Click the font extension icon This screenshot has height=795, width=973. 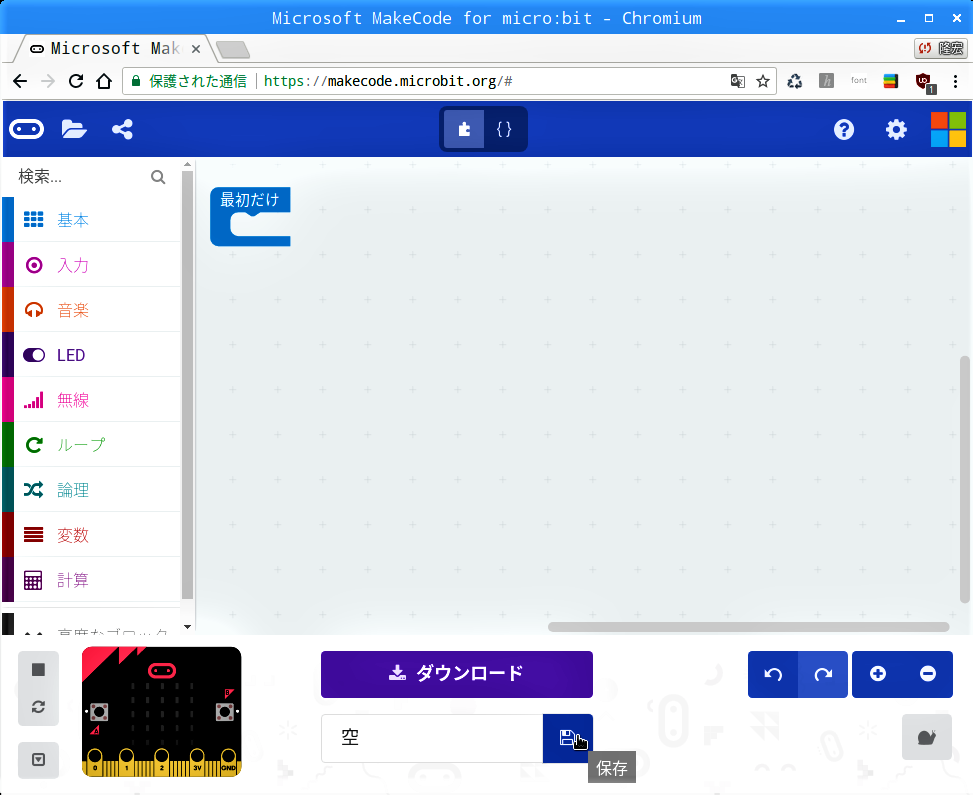(x=859, y=81)
